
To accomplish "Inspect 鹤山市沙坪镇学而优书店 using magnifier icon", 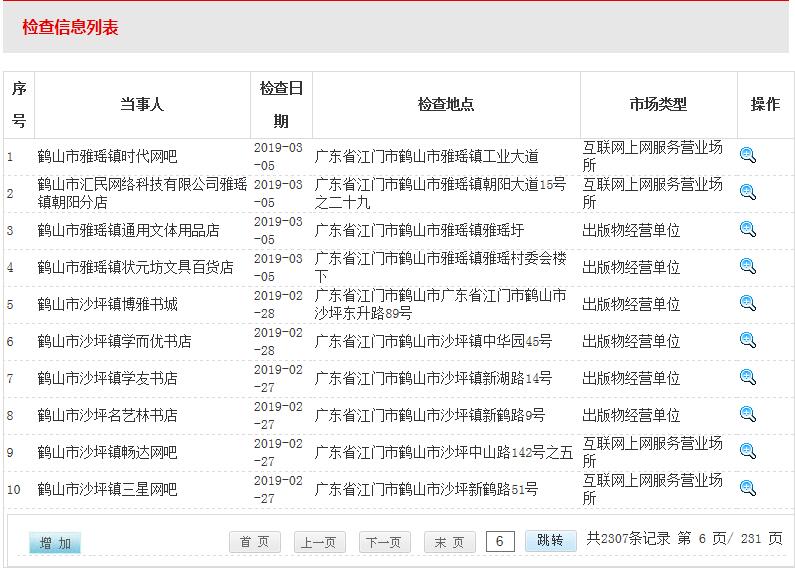I will [748, 340].
